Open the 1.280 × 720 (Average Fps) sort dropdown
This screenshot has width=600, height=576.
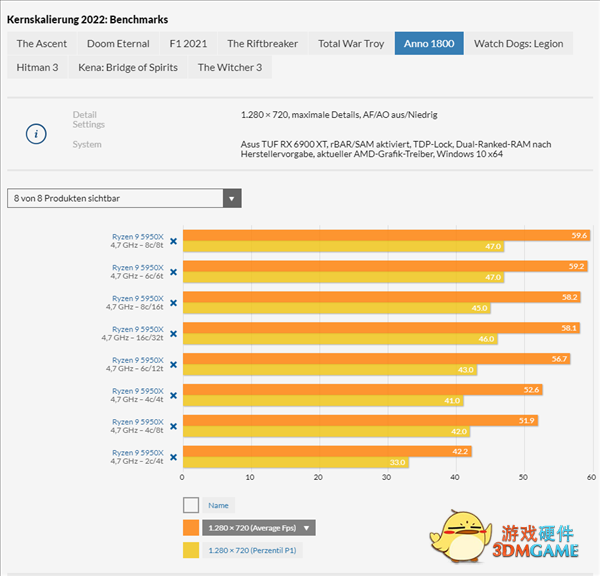point(259,528)
